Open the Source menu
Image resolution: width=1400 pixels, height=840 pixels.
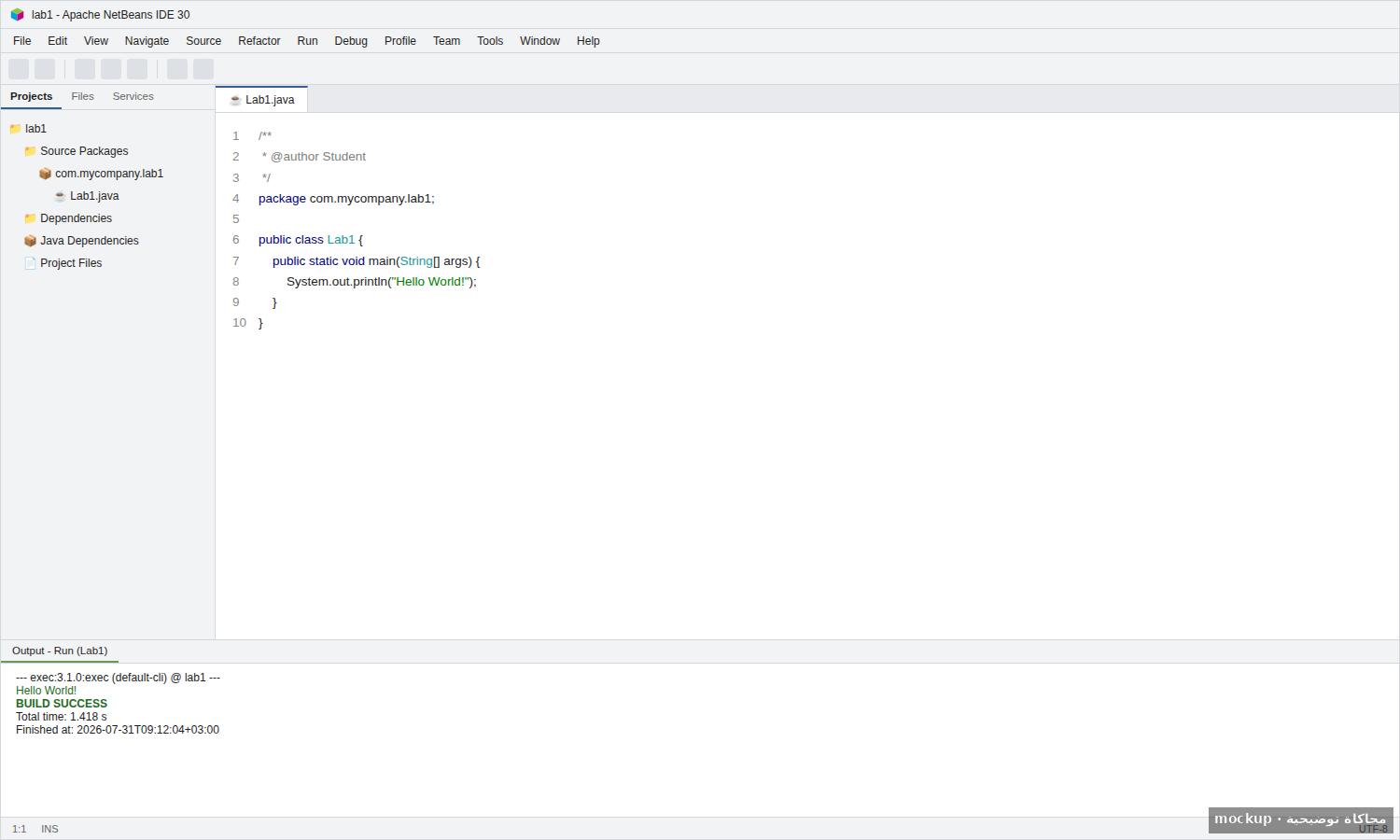[x=203, y=41]
